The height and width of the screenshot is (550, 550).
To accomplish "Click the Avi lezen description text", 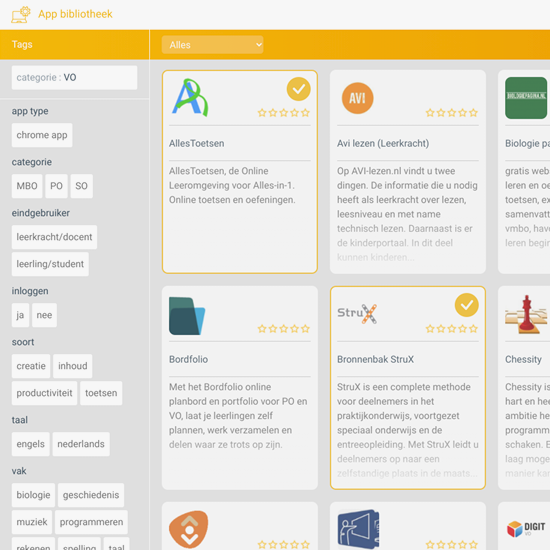I will click(x=407, y=214).
